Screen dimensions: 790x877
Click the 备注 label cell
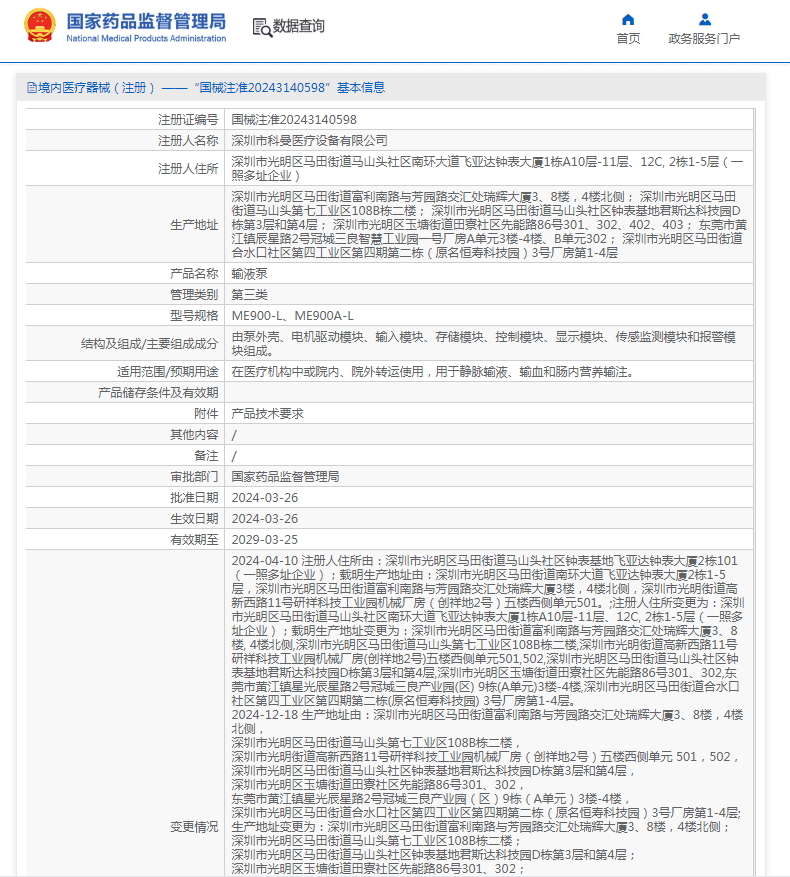[x=125, y=456]
